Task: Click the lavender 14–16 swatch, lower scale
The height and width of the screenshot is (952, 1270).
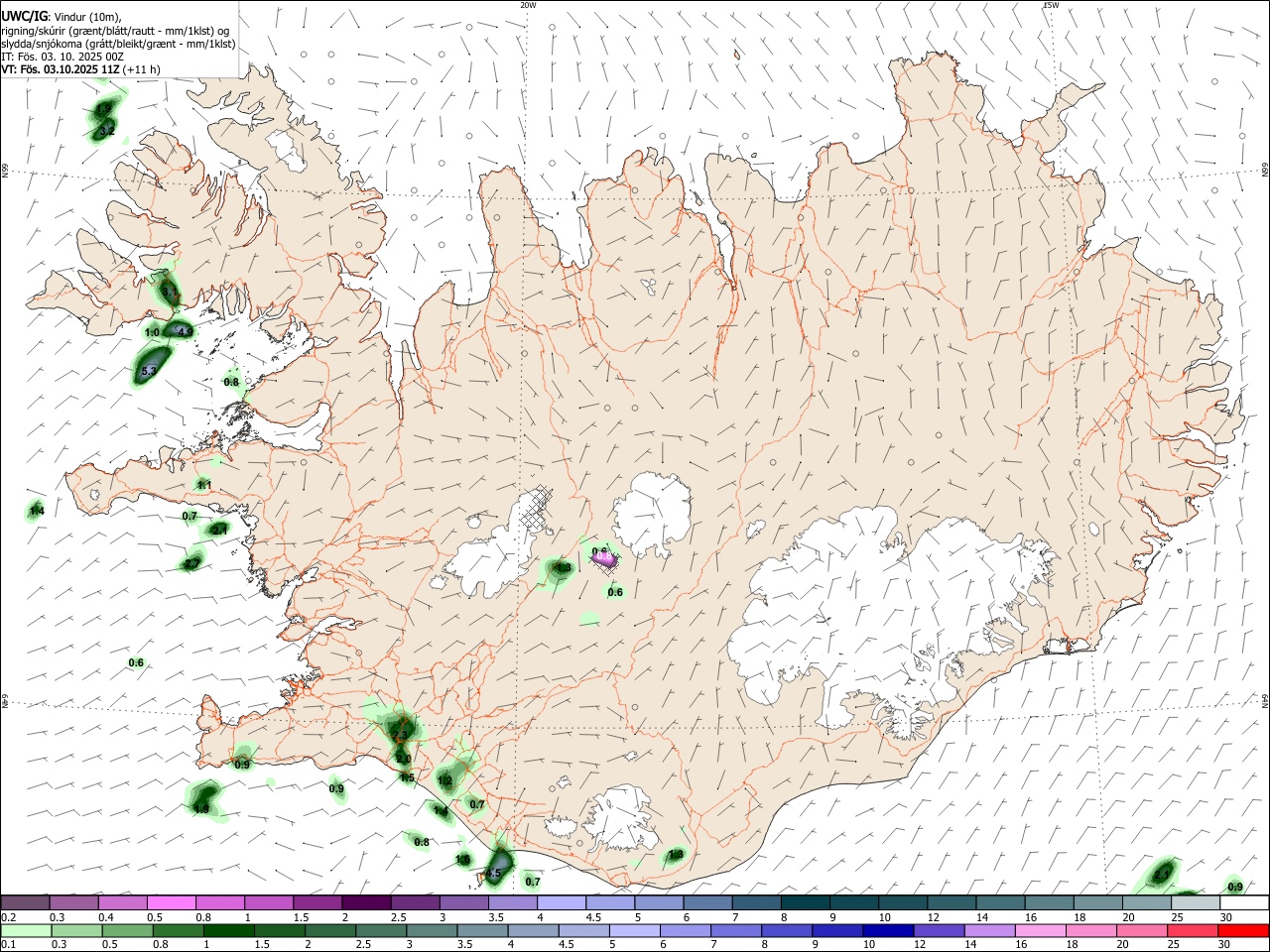Action: point(989,931)
